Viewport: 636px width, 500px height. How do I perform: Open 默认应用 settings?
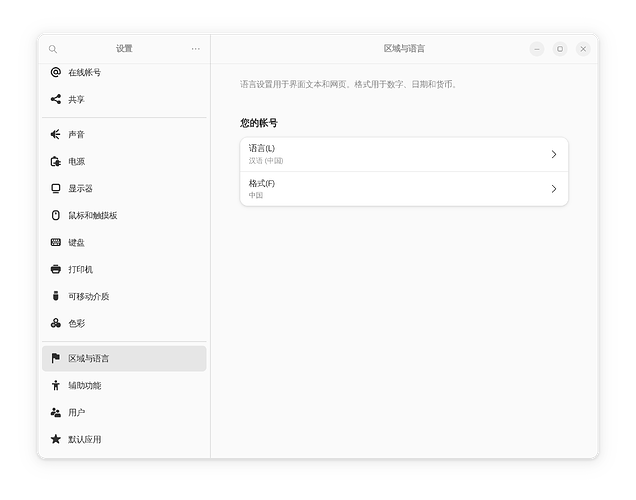(124, 439)
